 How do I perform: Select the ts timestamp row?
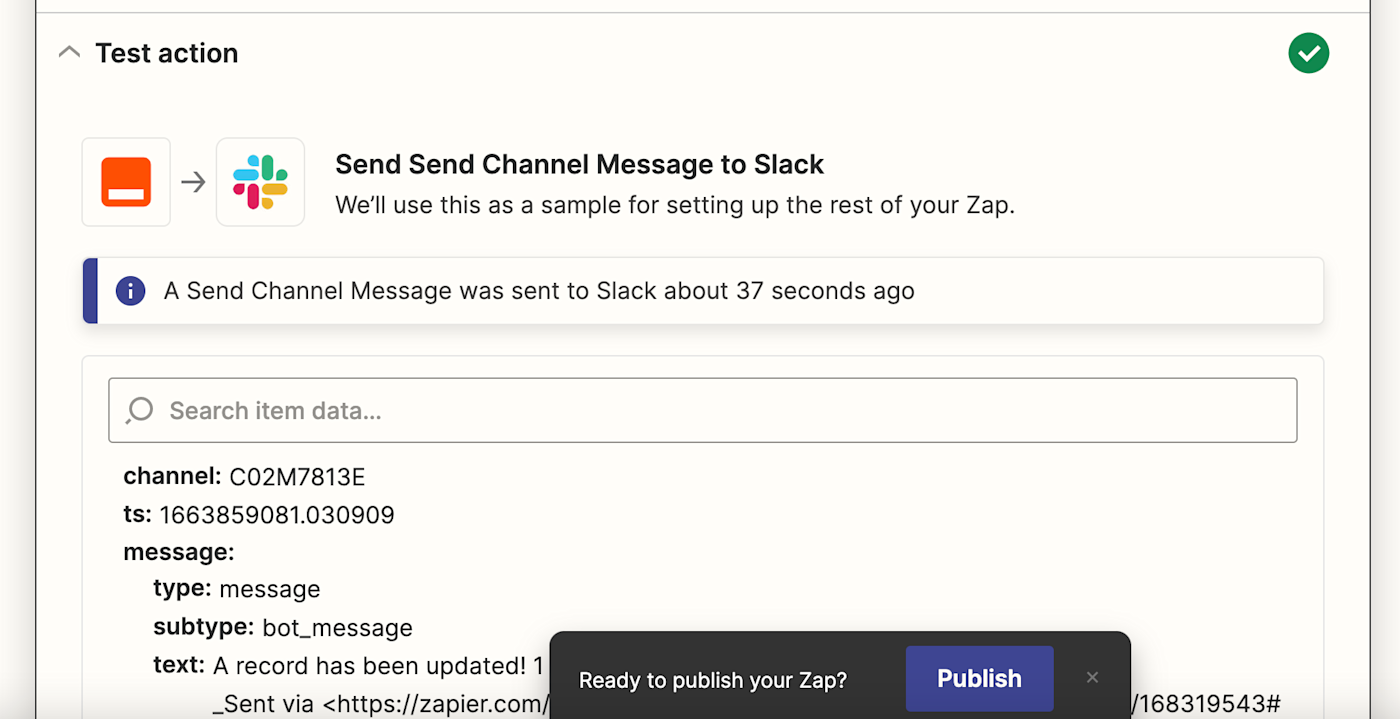[259, 515]
